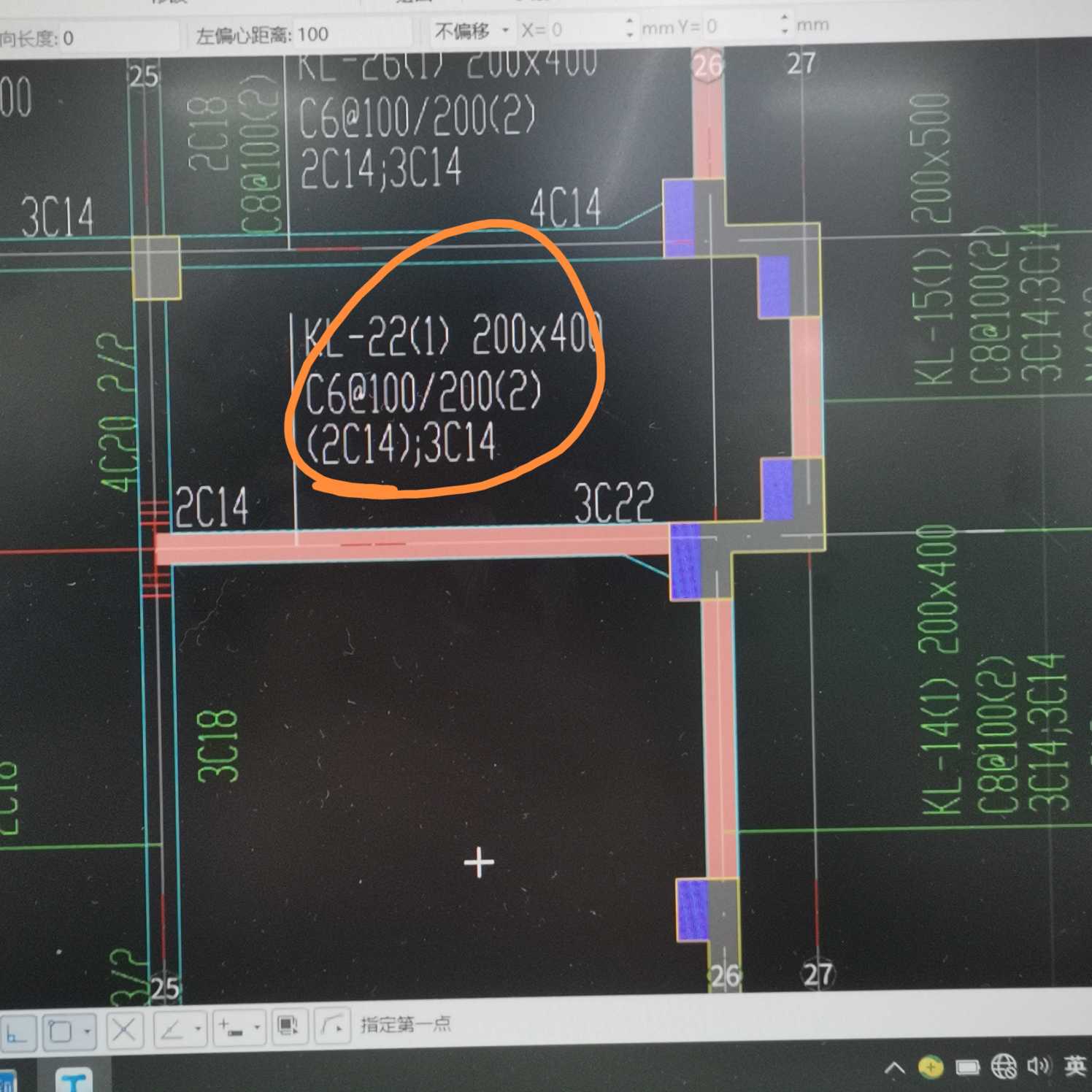Screen dimensions: 1092x1092
Task: Click the volume speaker tray icon
Action: (1037, 1066)
